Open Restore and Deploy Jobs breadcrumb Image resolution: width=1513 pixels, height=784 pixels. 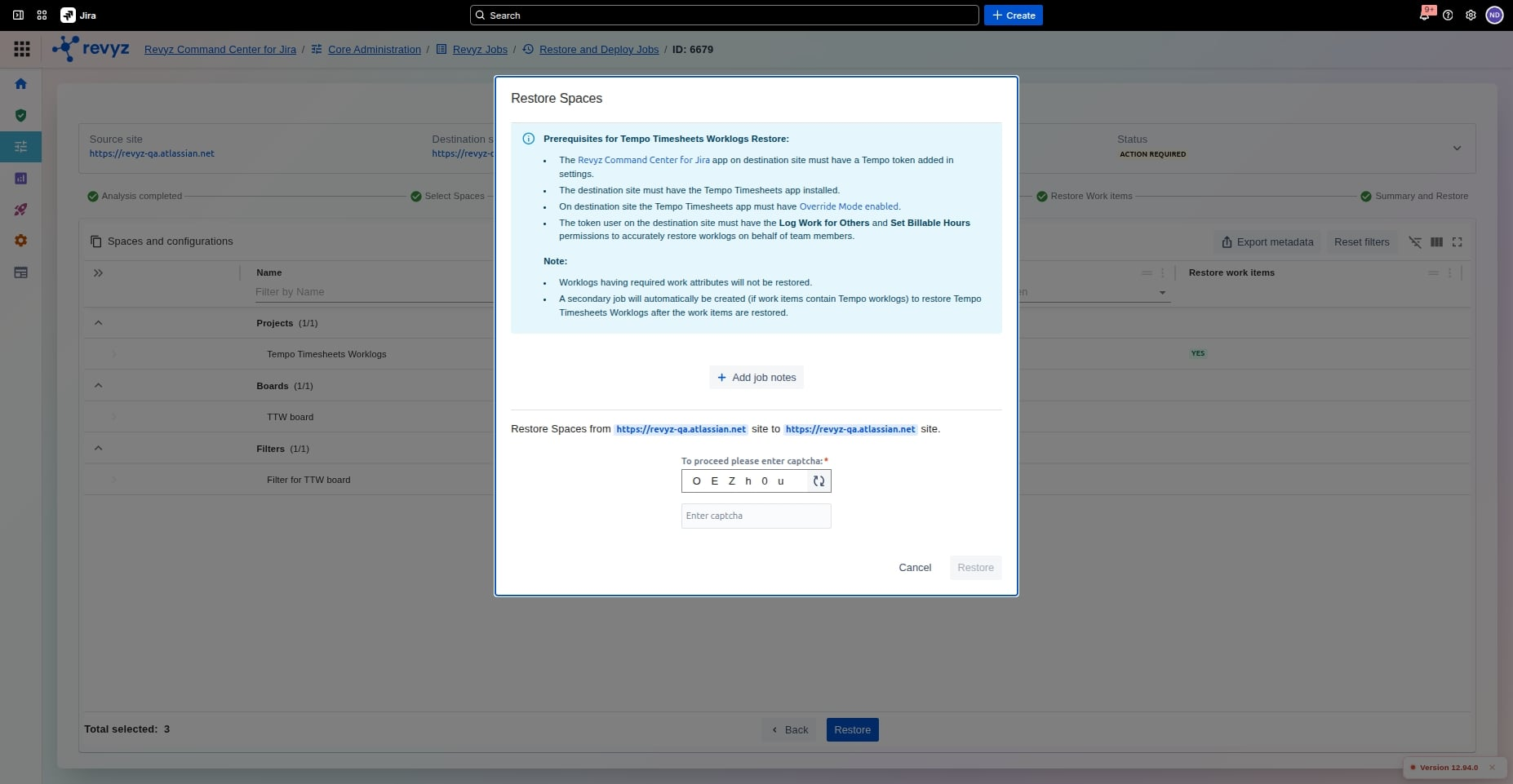coord(599,50)
